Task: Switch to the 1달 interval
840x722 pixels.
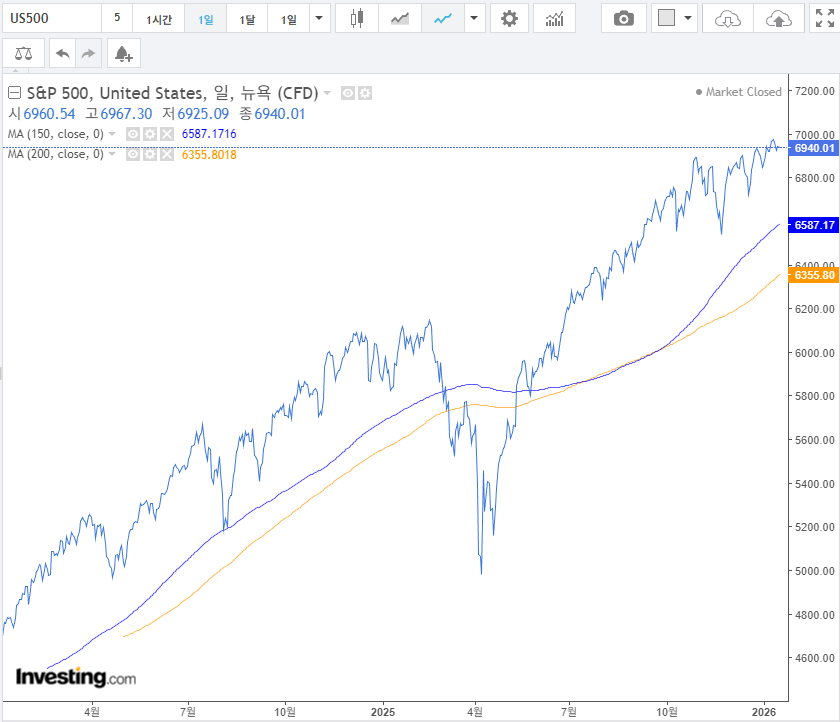Action: click(247, 18)
